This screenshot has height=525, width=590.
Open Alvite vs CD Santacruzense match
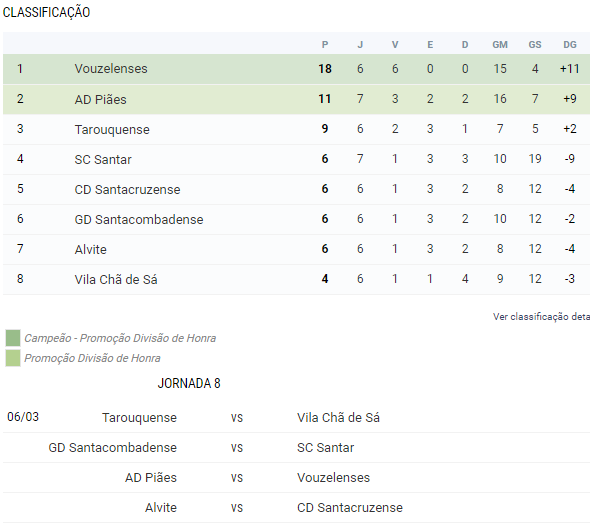297,508
